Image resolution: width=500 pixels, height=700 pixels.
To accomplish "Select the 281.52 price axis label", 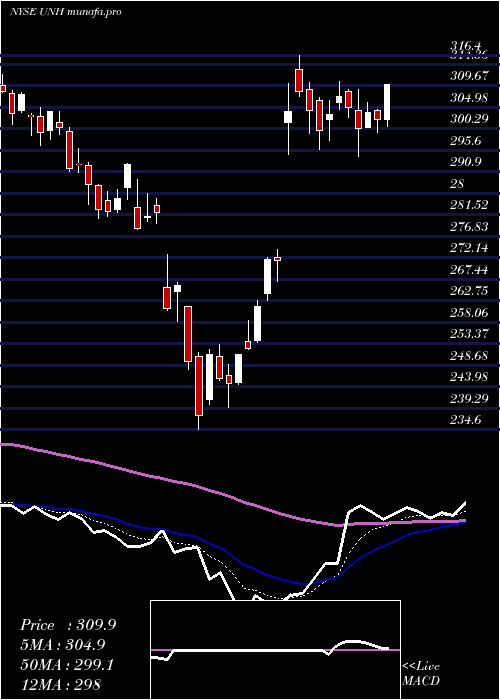I will (x=469, y=205).
